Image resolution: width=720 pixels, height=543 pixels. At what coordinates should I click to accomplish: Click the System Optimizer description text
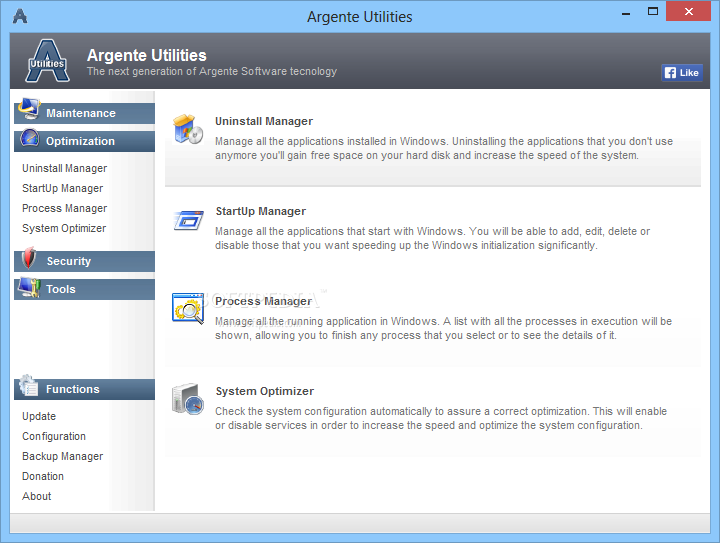(441, 418)
